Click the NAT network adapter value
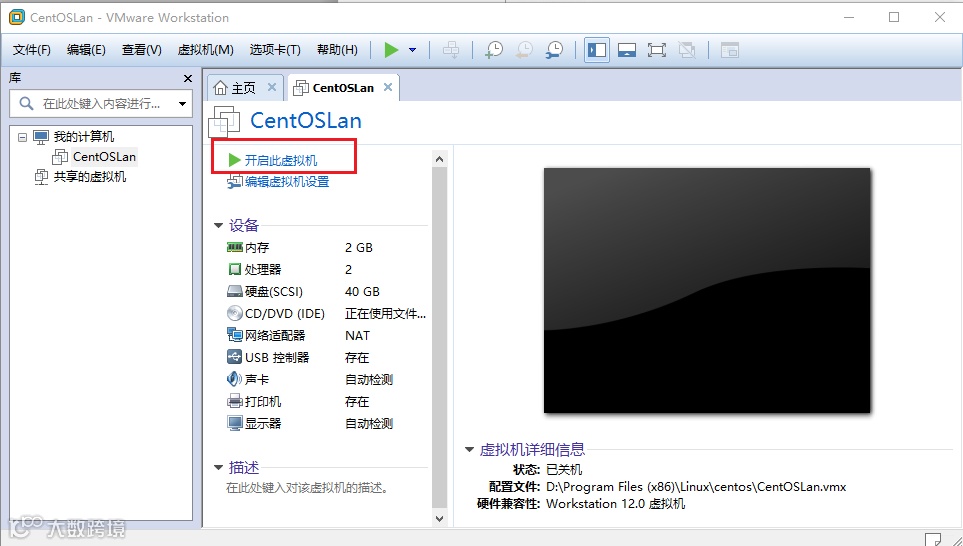Viewport: 963px width, 546px height. tap(357, 336)
